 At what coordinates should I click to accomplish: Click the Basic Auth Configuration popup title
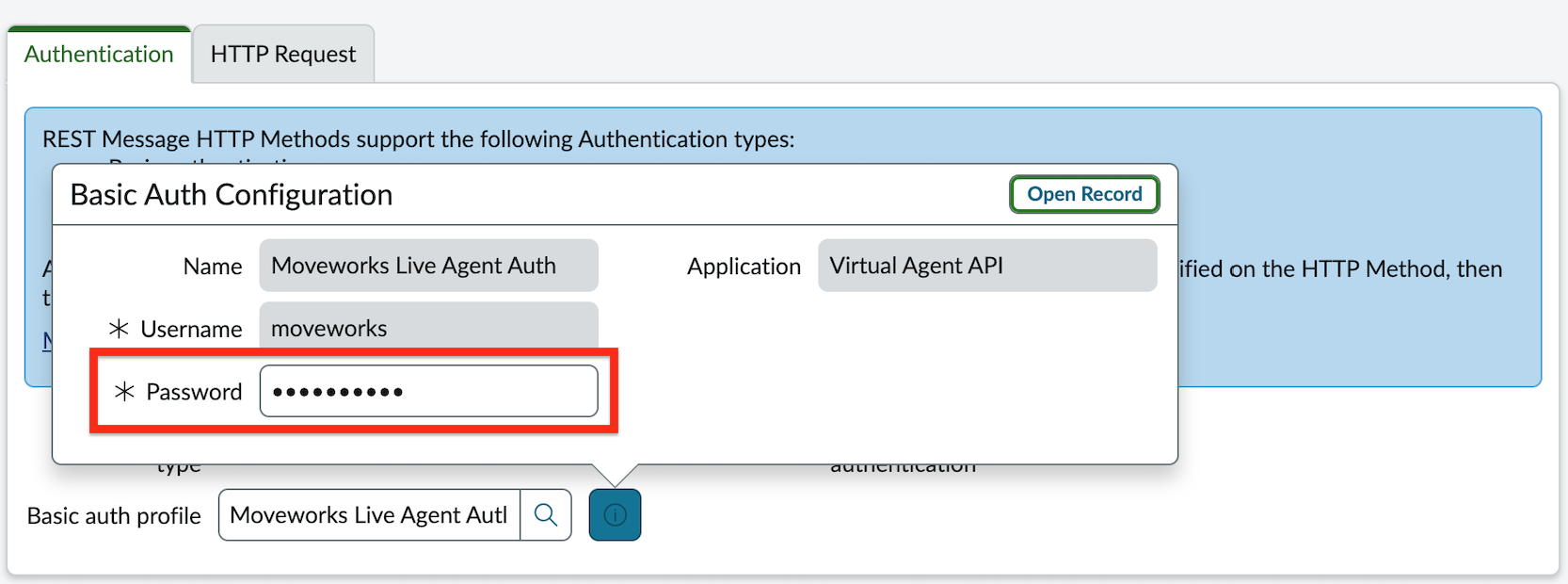(232, 195)
